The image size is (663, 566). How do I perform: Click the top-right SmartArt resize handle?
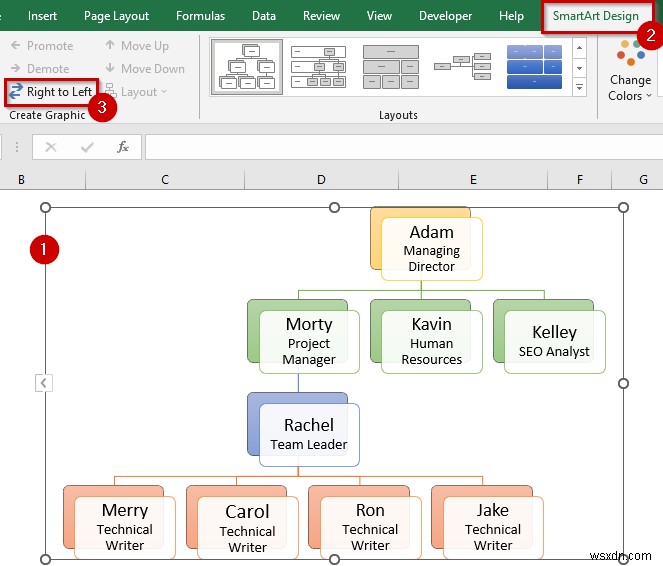click(x=623, y=208)
